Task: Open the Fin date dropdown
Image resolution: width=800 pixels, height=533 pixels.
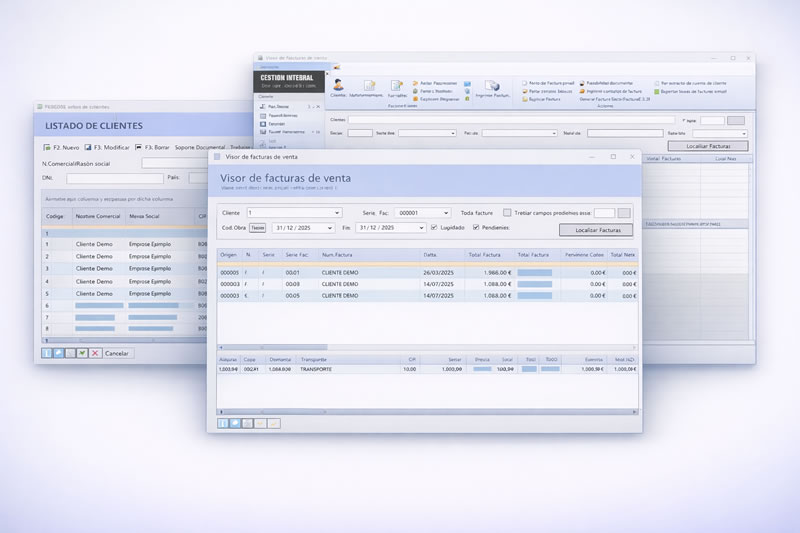Action: (x=420, y=228)
